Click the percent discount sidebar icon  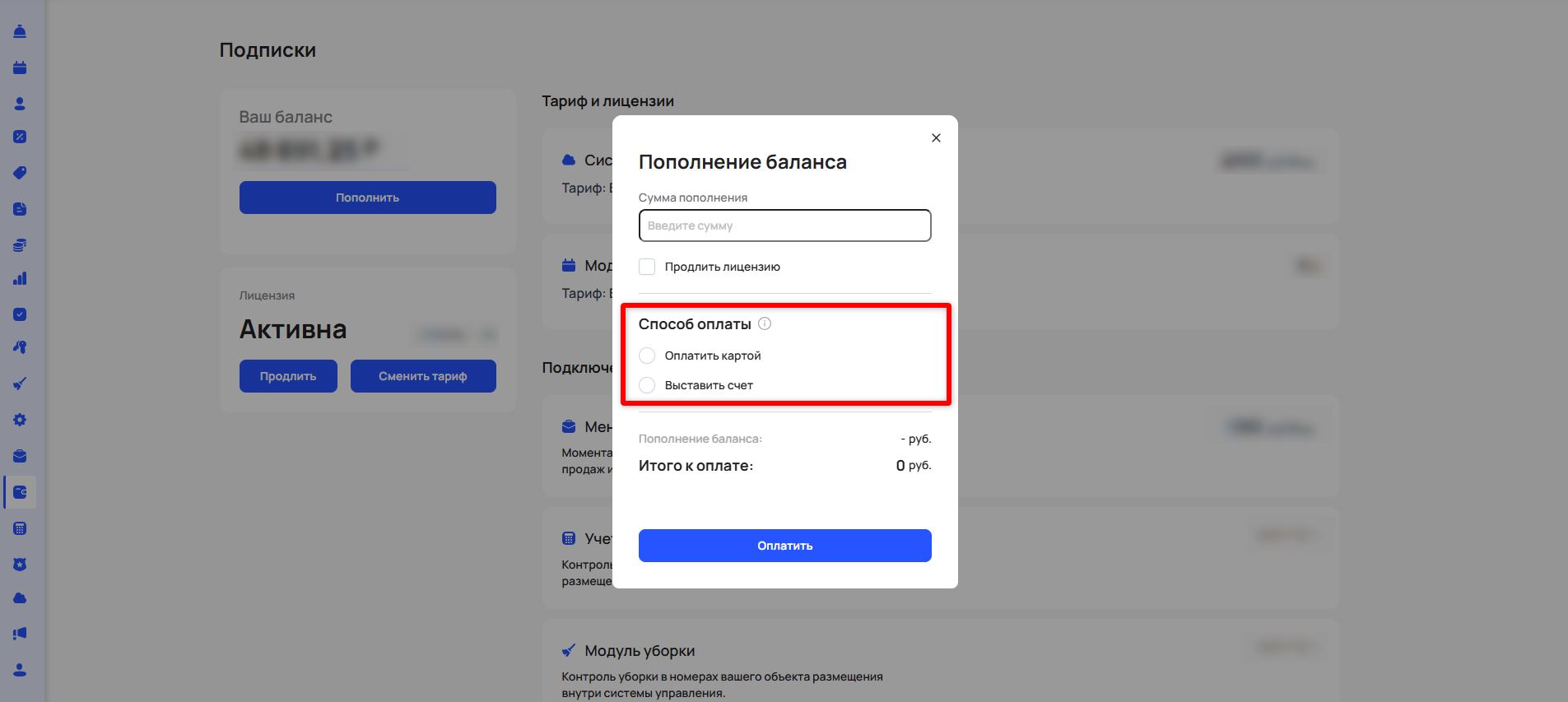coord(20,137)
